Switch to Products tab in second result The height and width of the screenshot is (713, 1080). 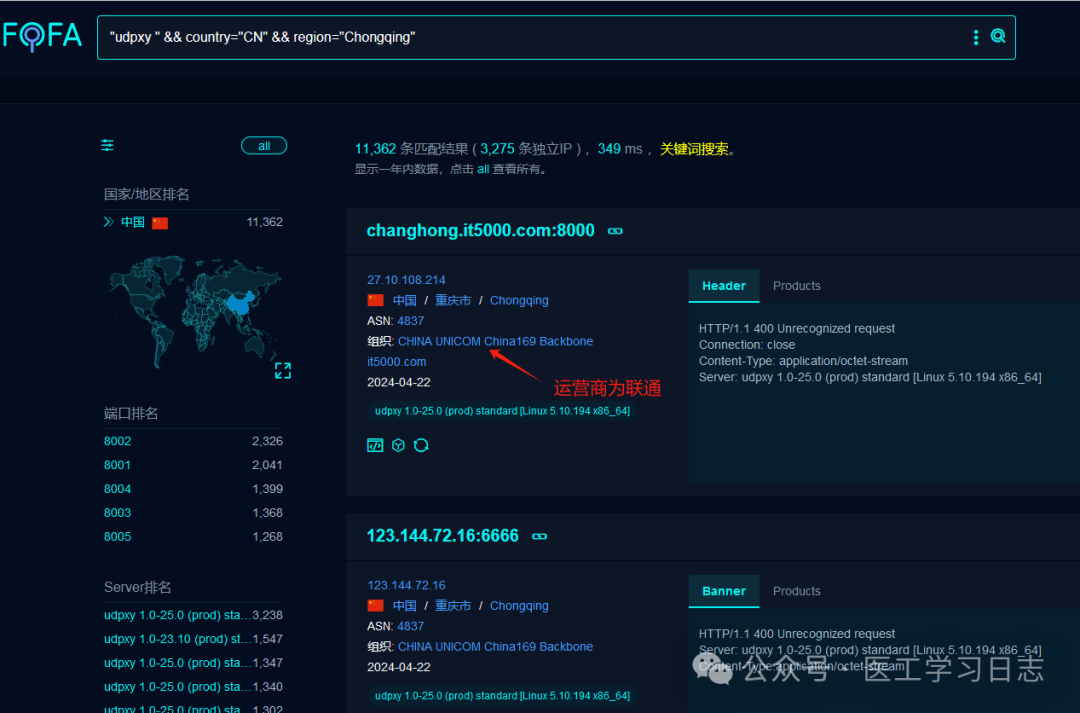[796, 591]
